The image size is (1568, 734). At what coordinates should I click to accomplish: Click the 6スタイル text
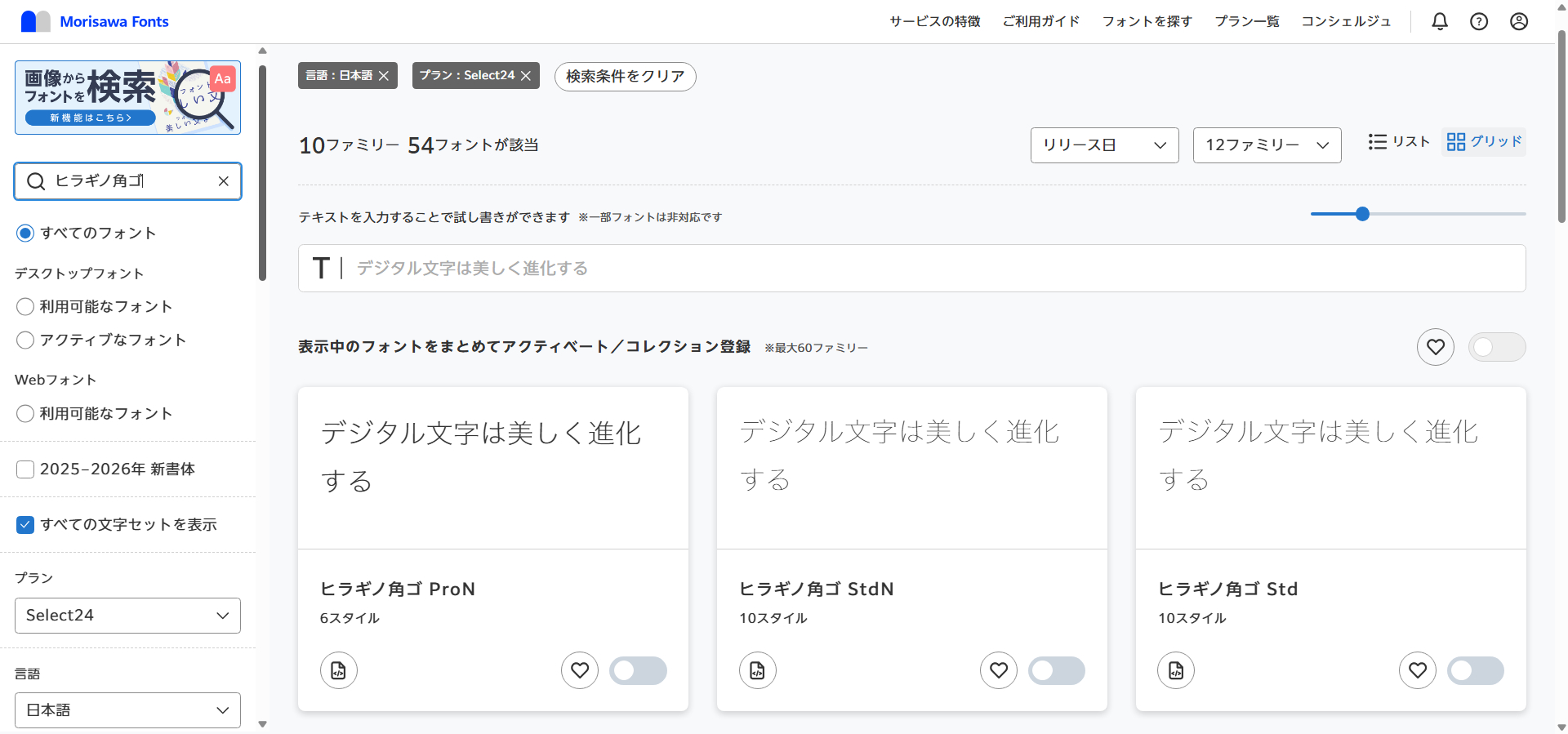(x=350, y=618)
